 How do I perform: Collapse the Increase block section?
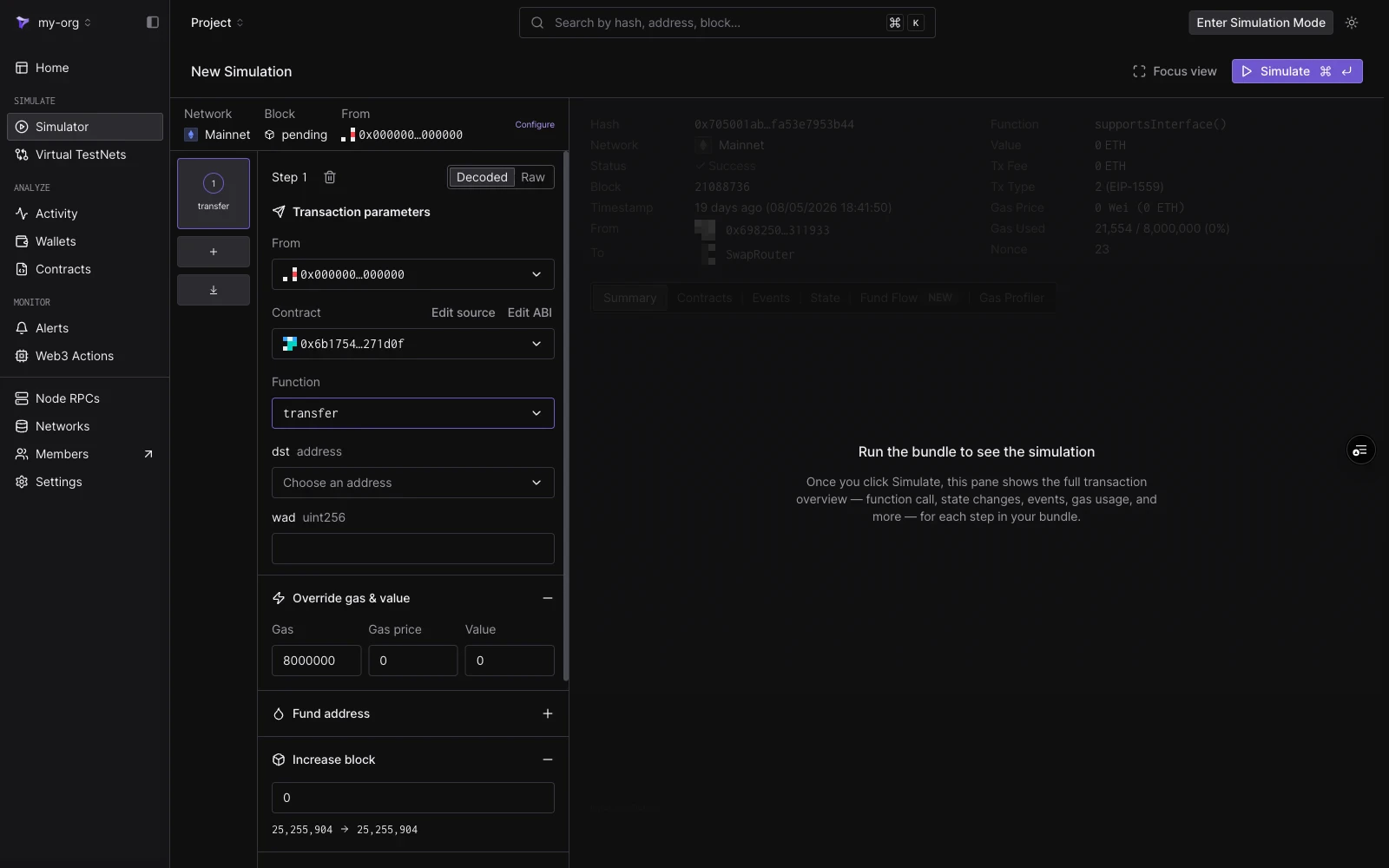(548, 759)
